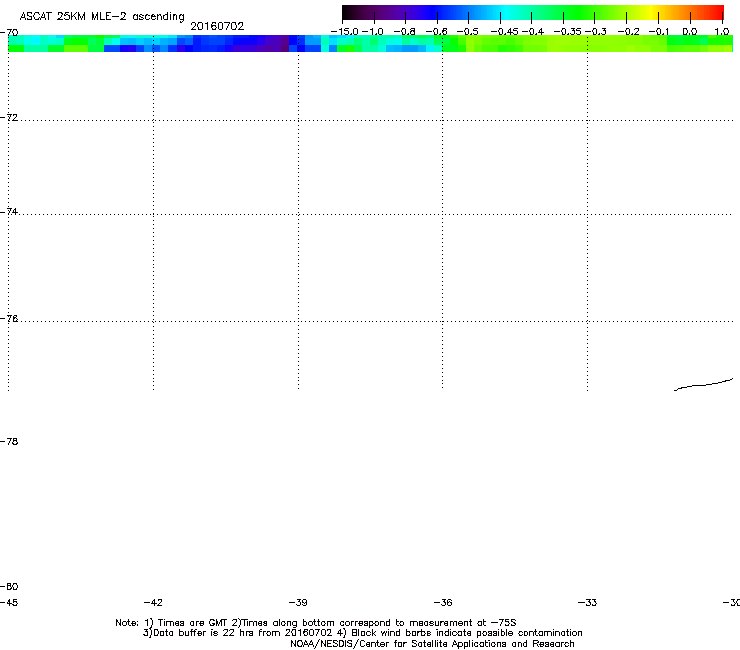Click the colorbar label -0.8
Screen dimensions: 740x650
tap(404, 32)
